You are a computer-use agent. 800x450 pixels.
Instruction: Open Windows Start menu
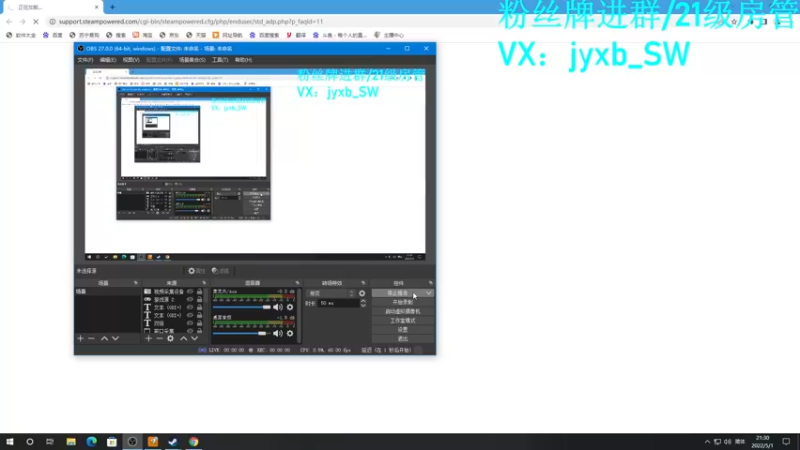(x=10, y=442)
